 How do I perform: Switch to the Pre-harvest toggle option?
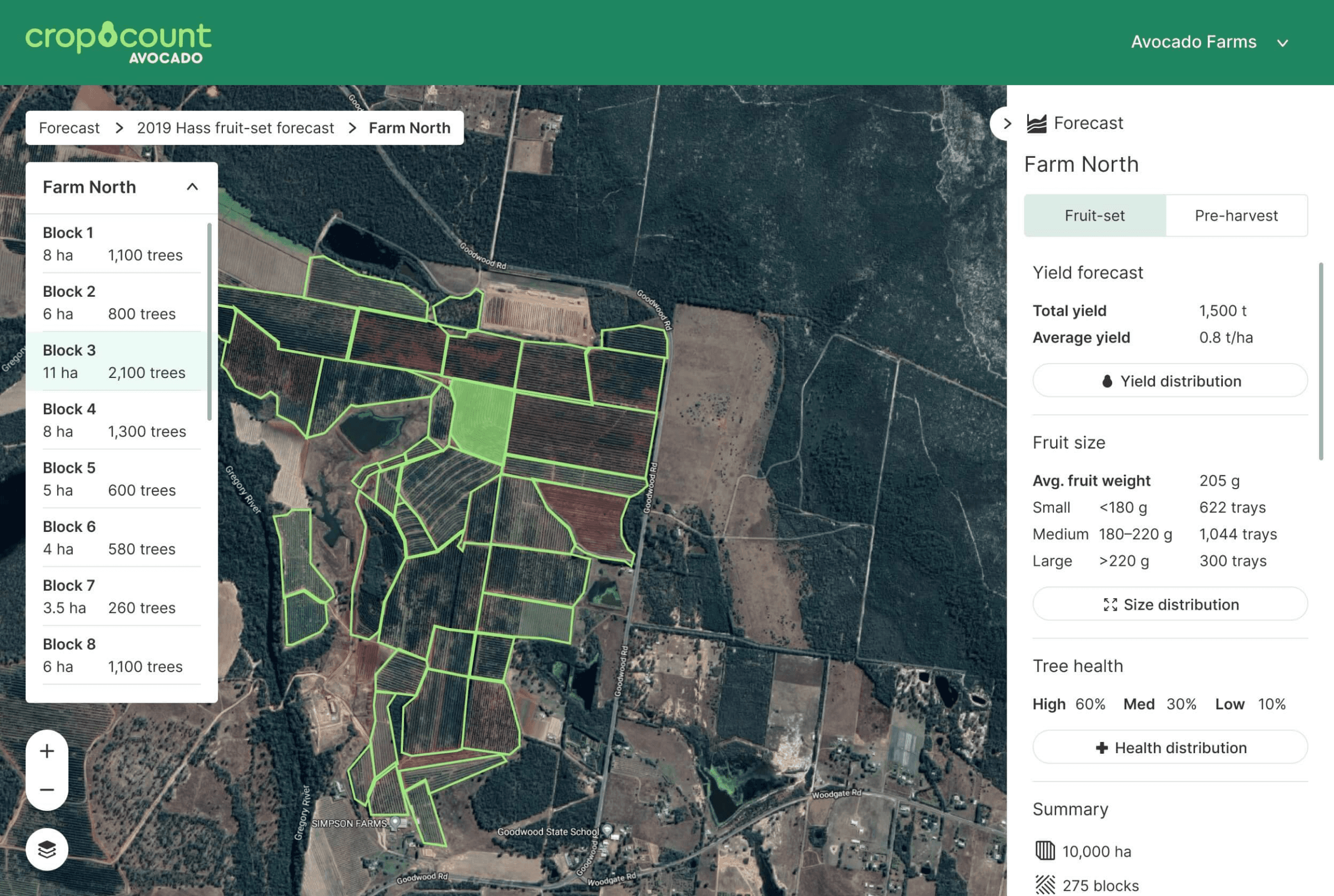(x=1236, y=216)
